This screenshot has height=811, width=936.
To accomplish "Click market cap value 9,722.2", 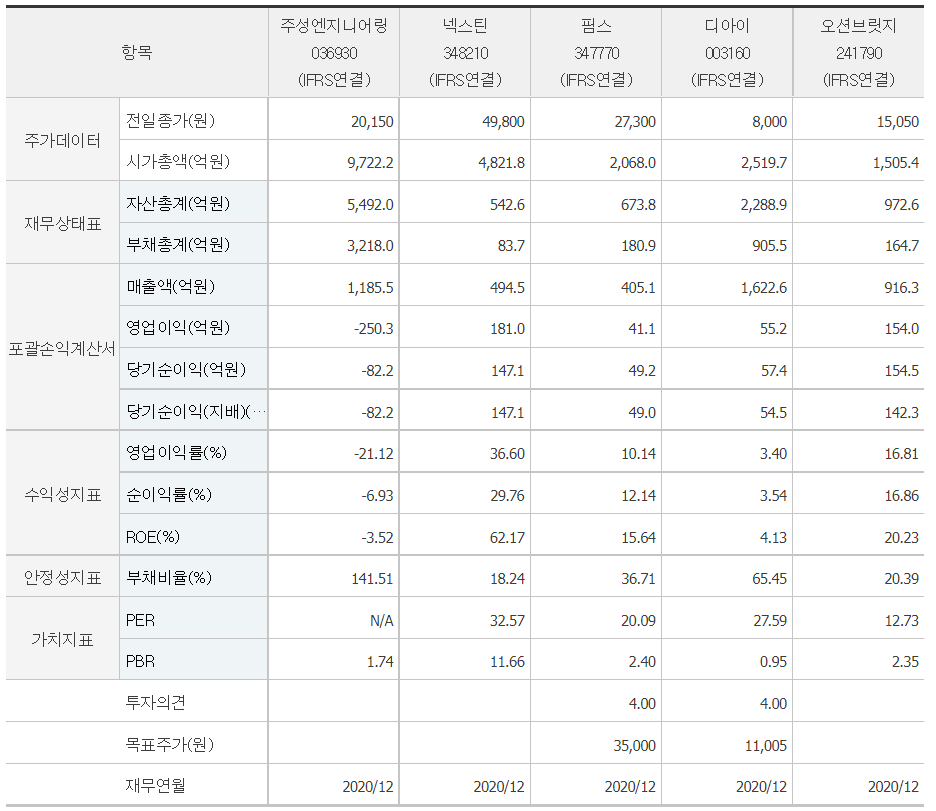I will (370, 163).
